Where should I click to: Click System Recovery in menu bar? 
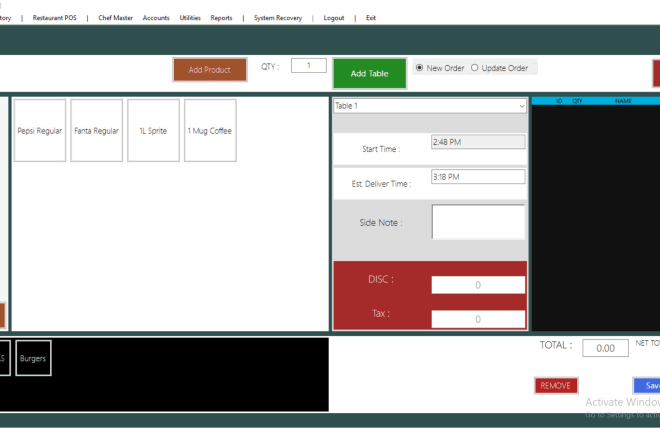pos(278,18)
